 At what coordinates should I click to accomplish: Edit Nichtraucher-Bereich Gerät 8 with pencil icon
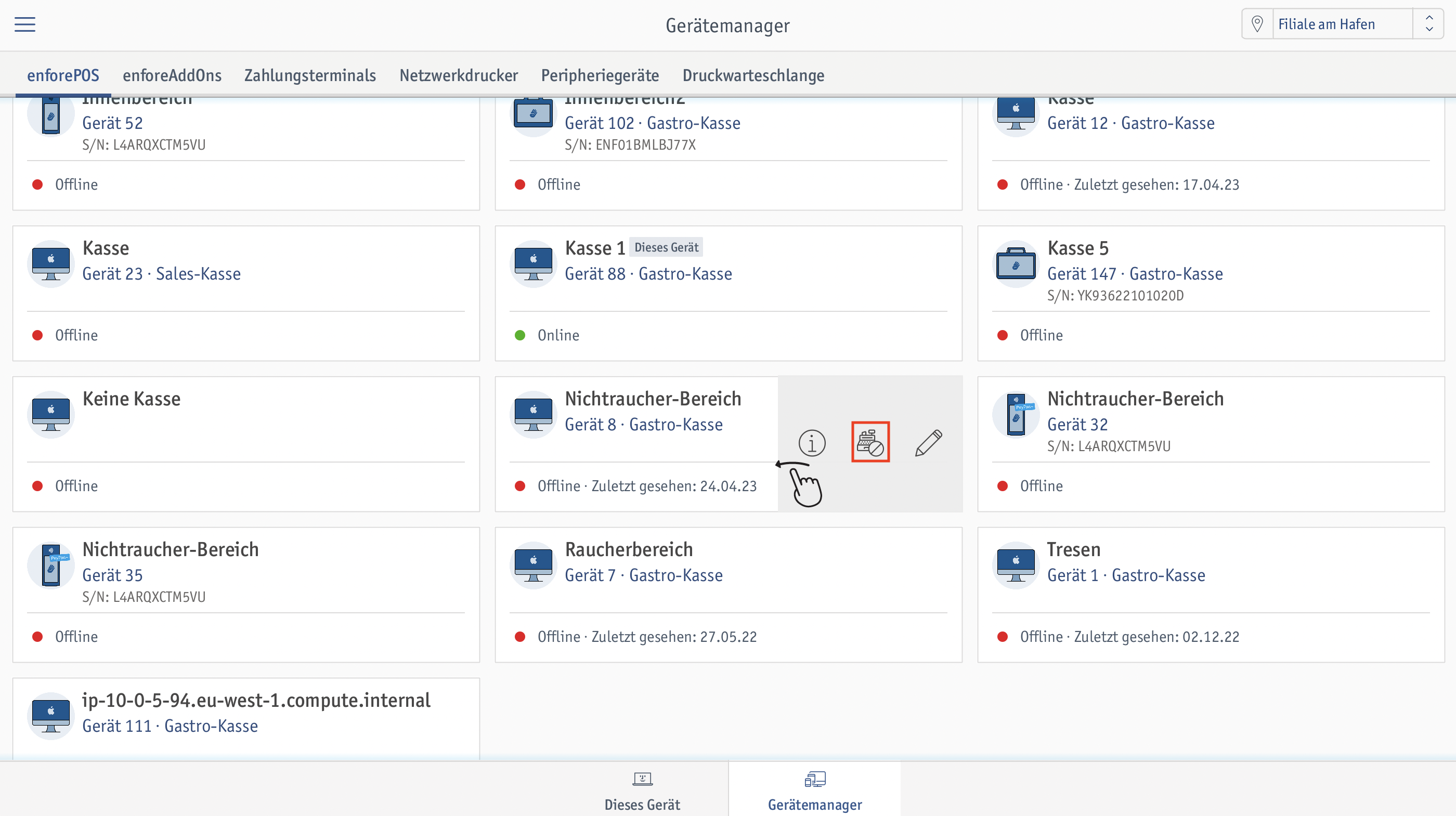pos(928,442)
